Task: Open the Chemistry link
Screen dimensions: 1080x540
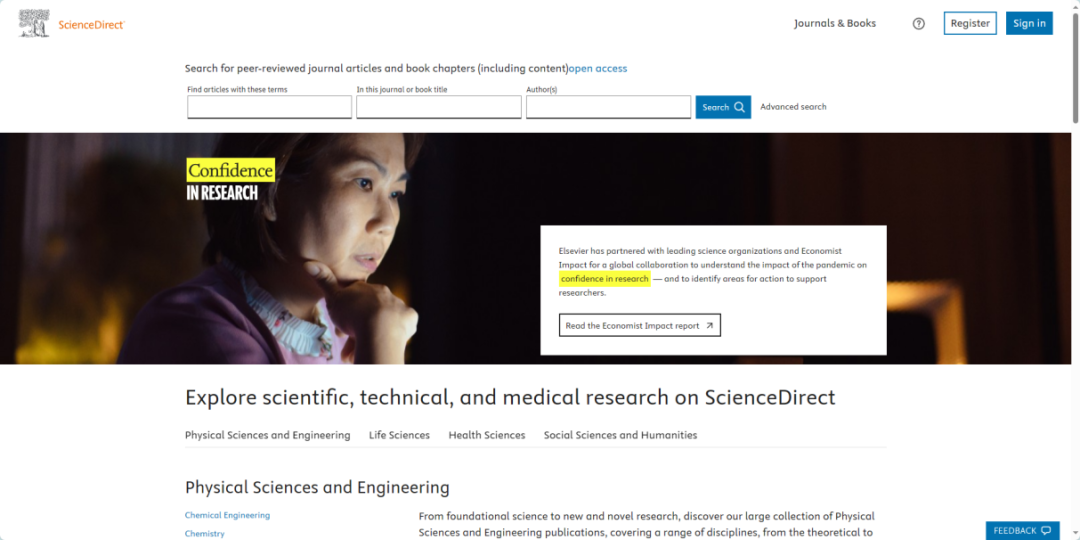Action: tap(205, 534)
